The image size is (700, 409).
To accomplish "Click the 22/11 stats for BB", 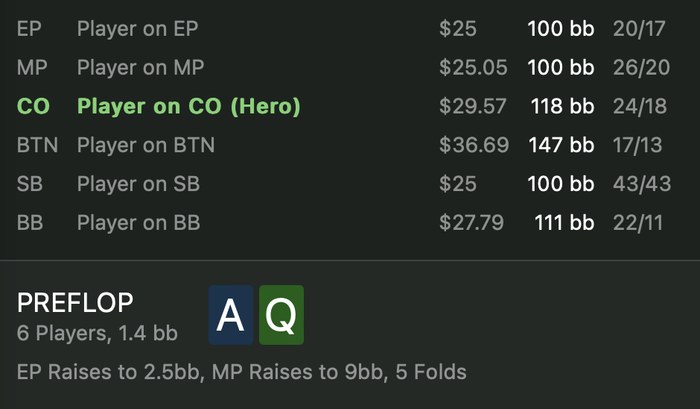I will tap(637, 222).
